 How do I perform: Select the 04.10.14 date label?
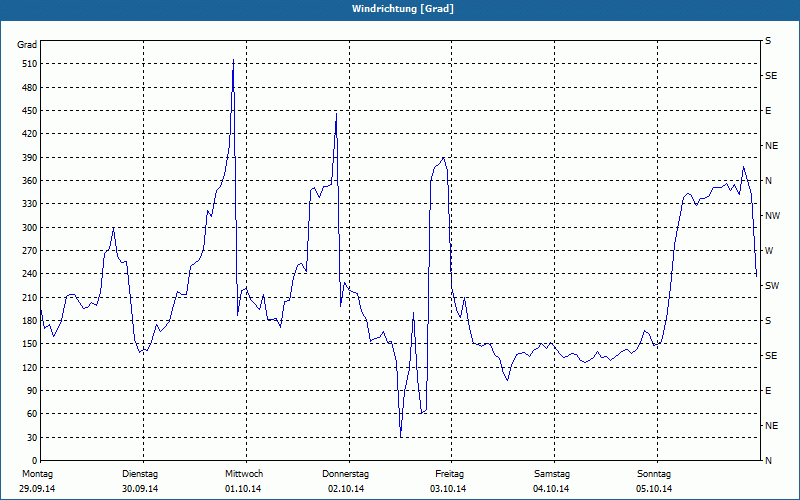[x=551, y=489]
